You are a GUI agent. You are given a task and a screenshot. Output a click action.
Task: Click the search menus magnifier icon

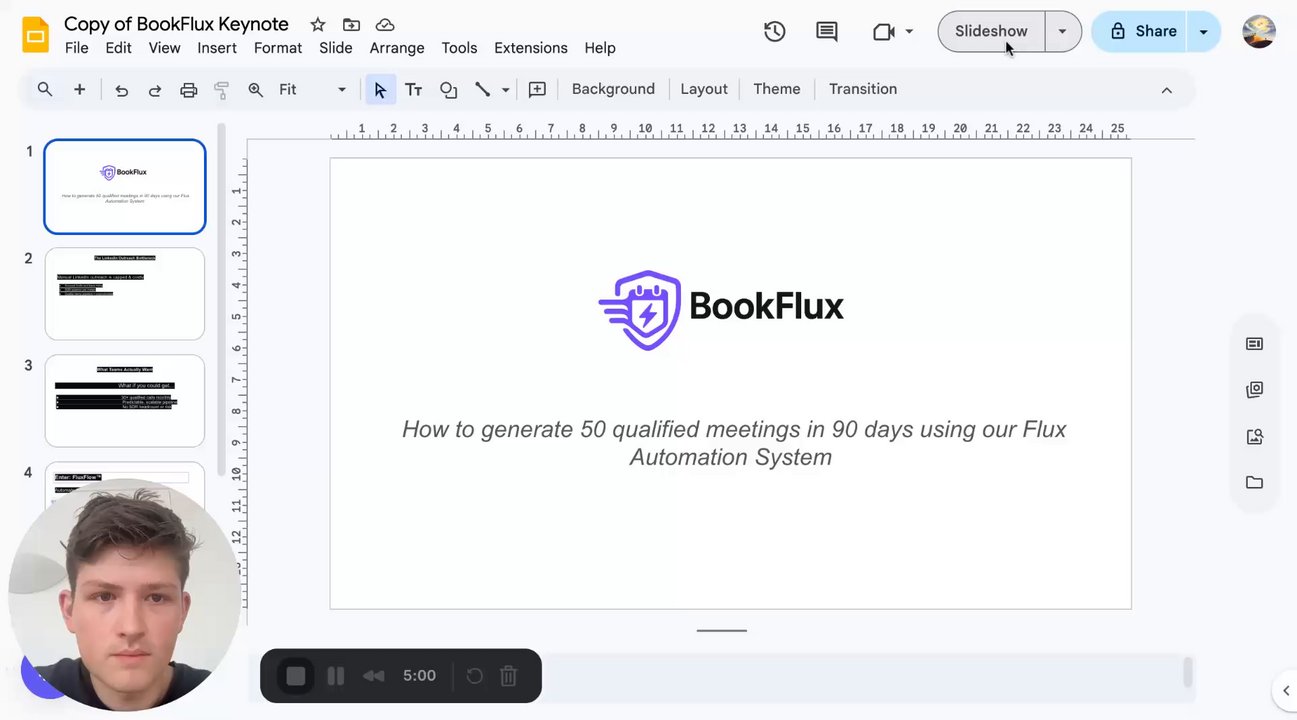point(45,89)
